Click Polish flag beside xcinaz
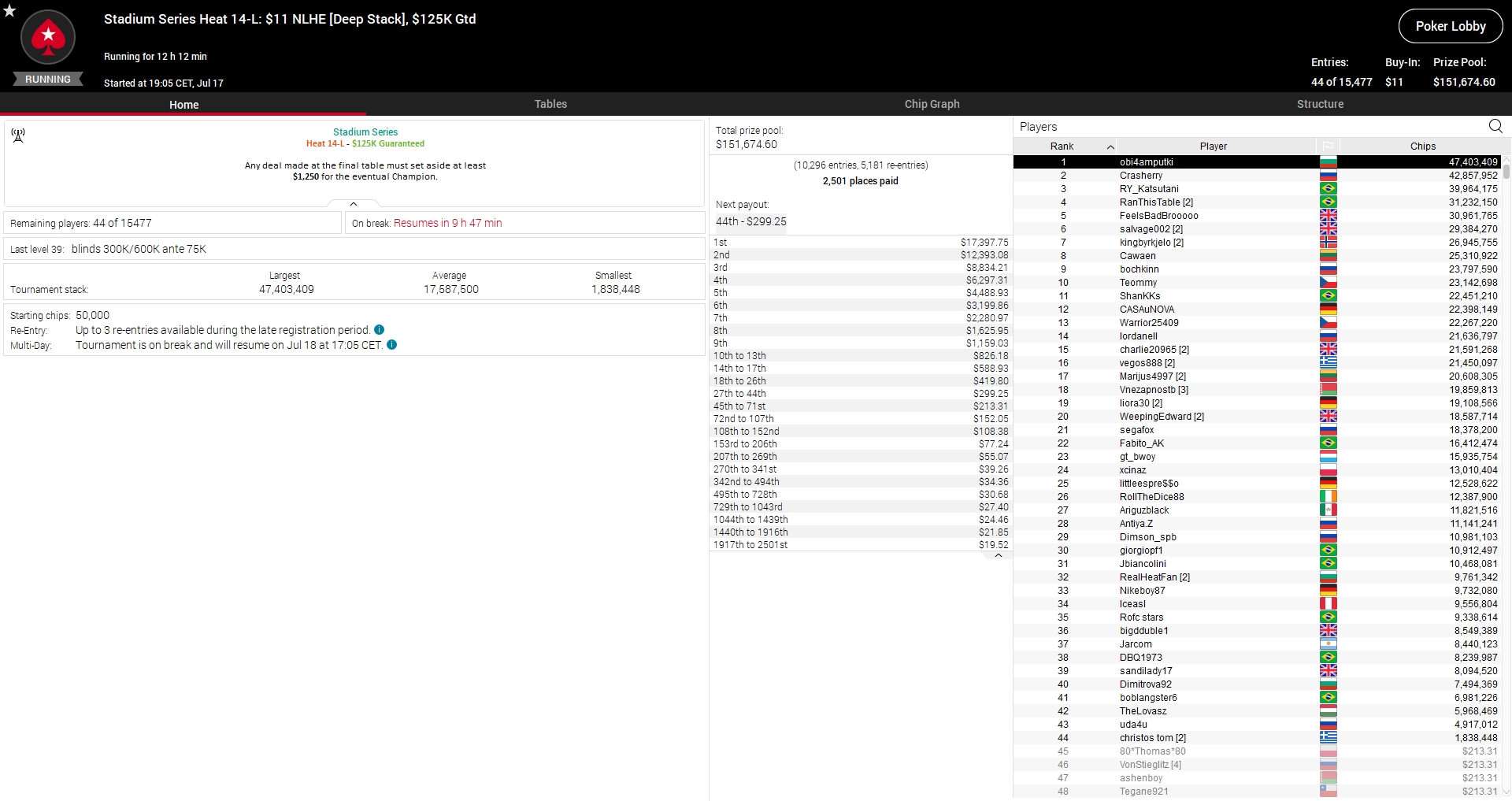The height and width of the screenshot is (801, 1512). (x=1329, y=470)
